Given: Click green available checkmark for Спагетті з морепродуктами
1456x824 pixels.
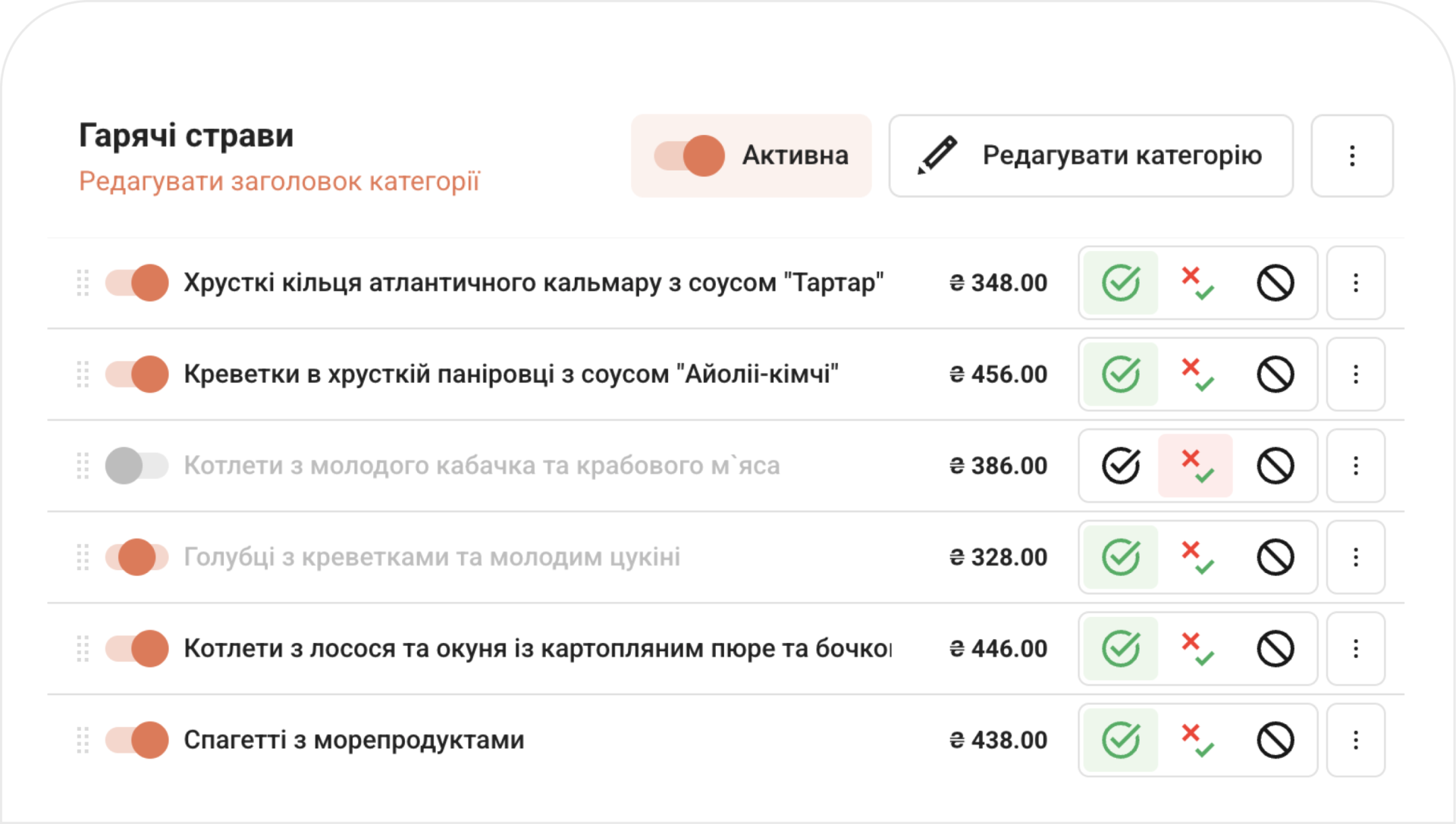Looking at the screenshot, I should (x=1121, y=740).
